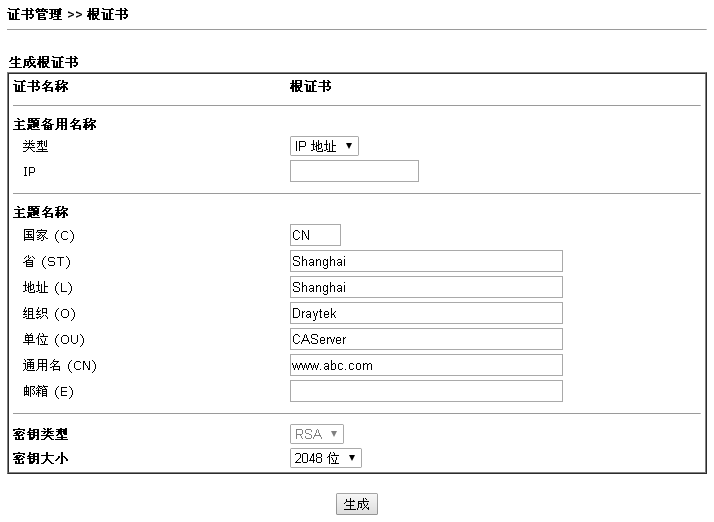Click the 证书名称 label
The height and width of the screenshot is (522, 714).
(41, 86)
